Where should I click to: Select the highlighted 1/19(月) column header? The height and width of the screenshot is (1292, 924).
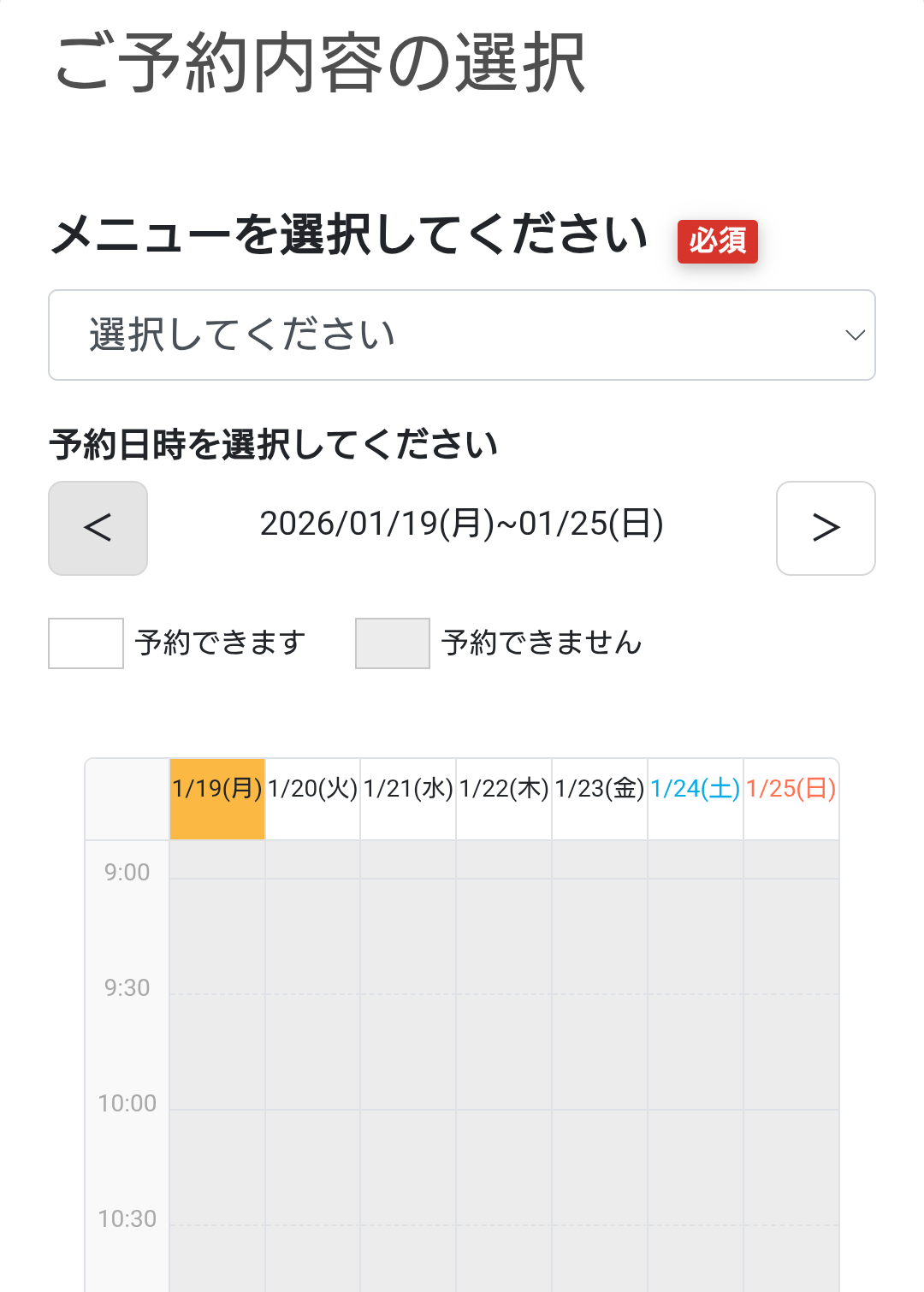click(x=216, y=789)
